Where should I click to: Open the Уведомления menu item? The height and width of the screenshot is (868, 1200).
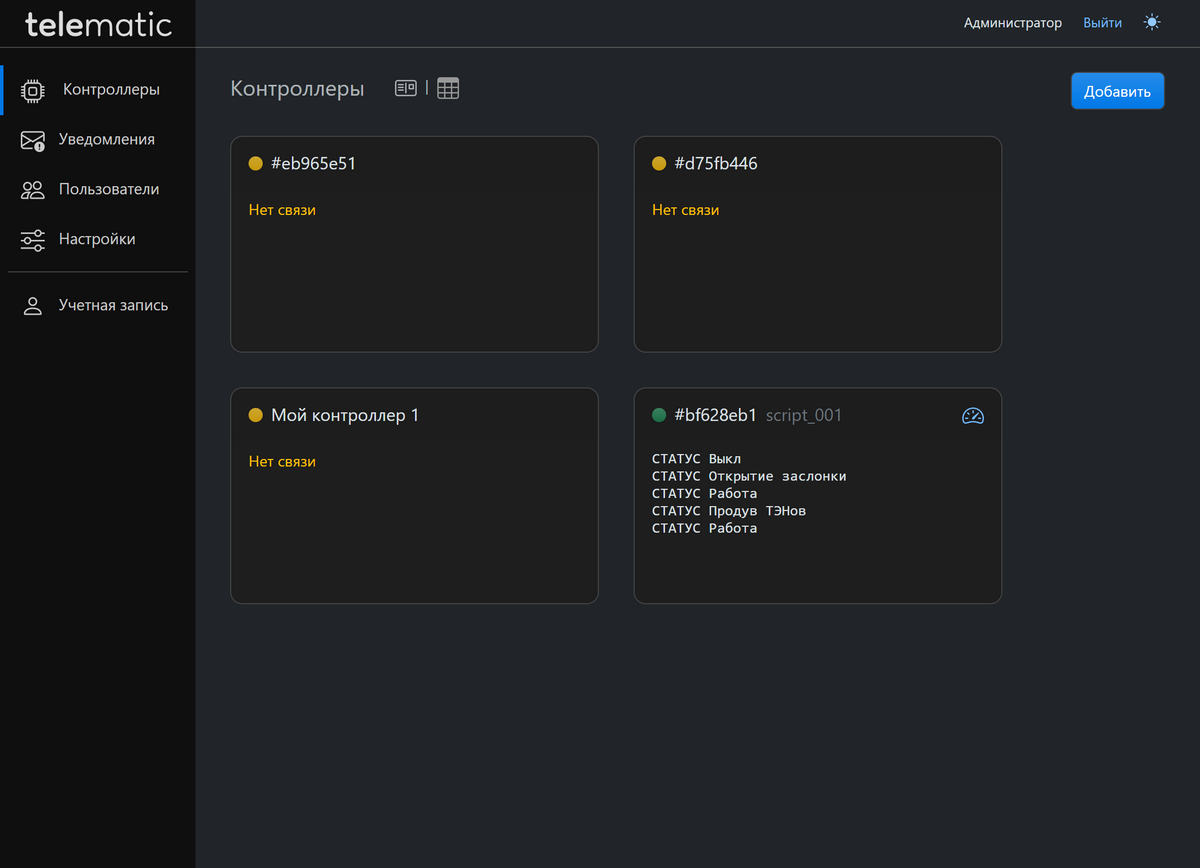click(x=106, y=139)
